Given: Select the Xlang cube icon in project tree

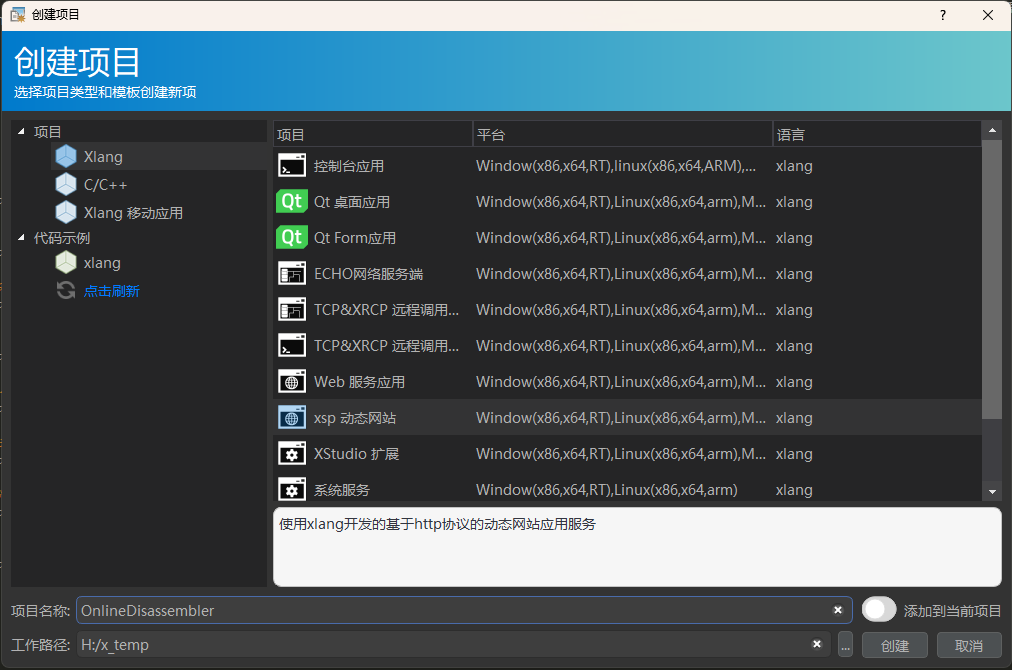Looking at the screenshot, I should (66, 156).
